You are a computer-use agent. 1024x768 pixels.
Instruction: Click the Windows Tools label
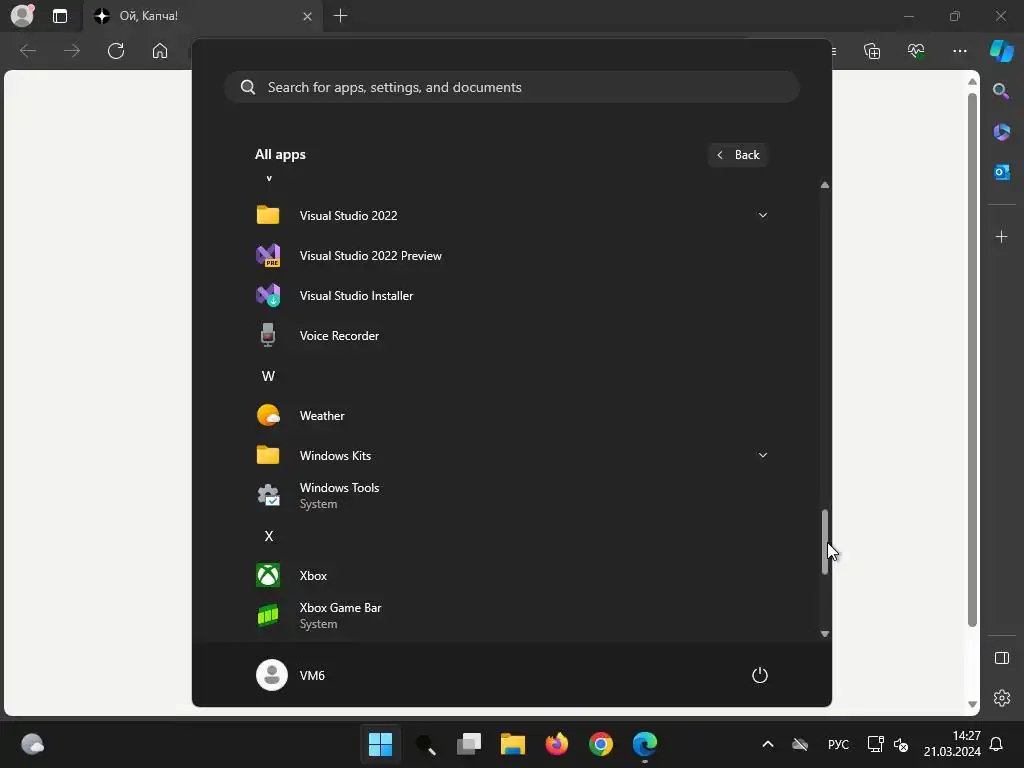point(340,488)
